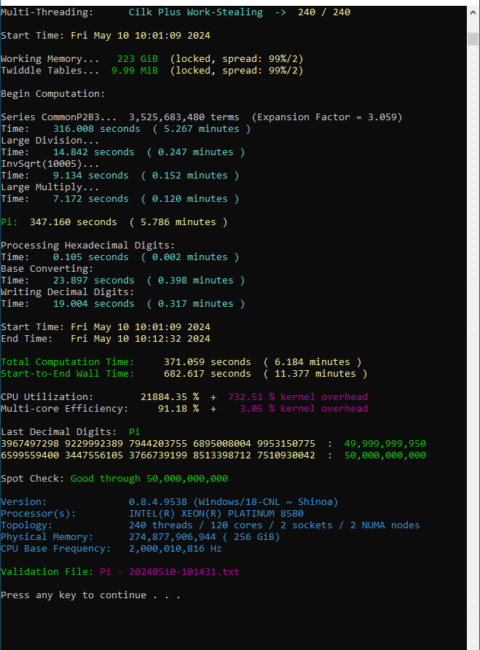Click validation file 'Pi - 20240510-101431.txt'
This screenshot has height=650, width=480.
pyautogui.click(x=169, y=572)
